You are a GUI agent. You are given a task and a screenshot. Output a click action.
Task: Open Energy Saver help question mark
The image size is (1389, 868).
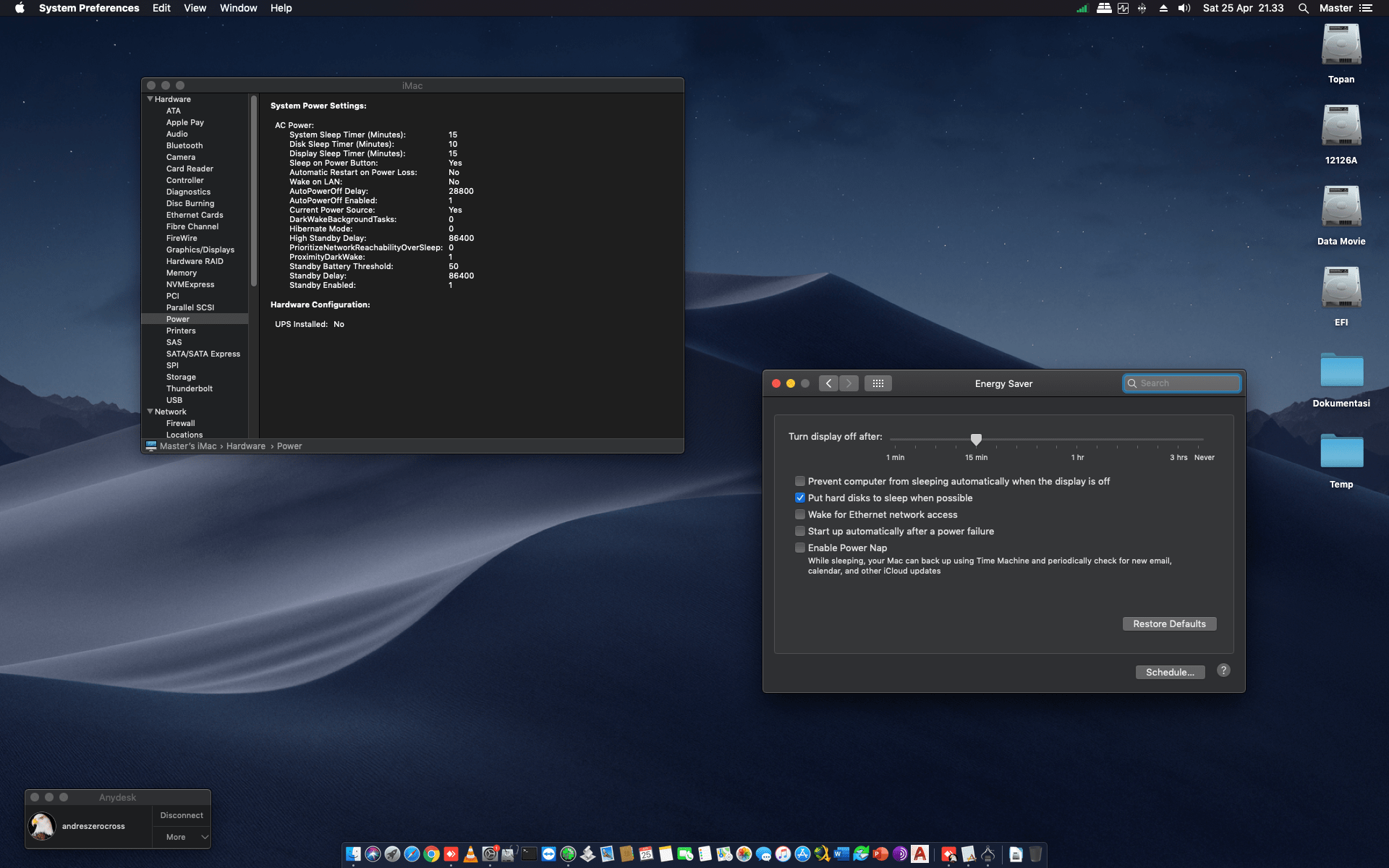(1223, 671)
